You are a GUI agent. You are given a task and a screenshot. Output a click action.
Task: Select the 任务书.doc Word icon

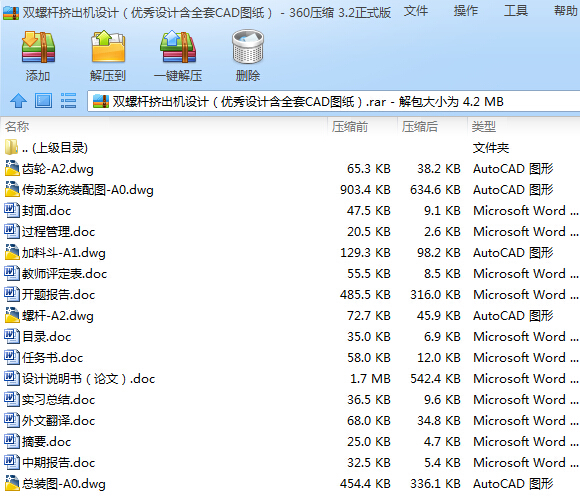(12, 357)
